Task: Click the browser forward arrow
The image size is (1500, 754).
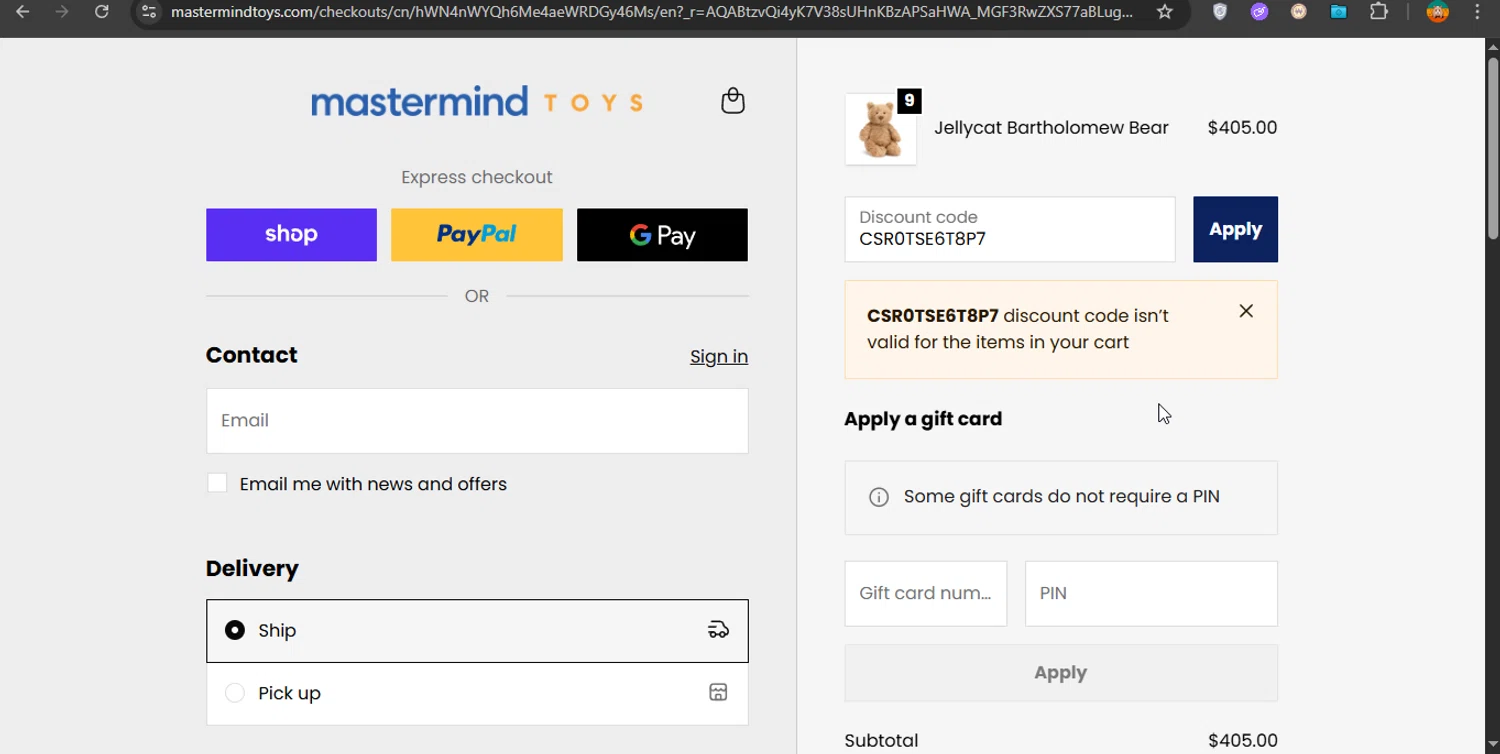Action: [62, 12]
